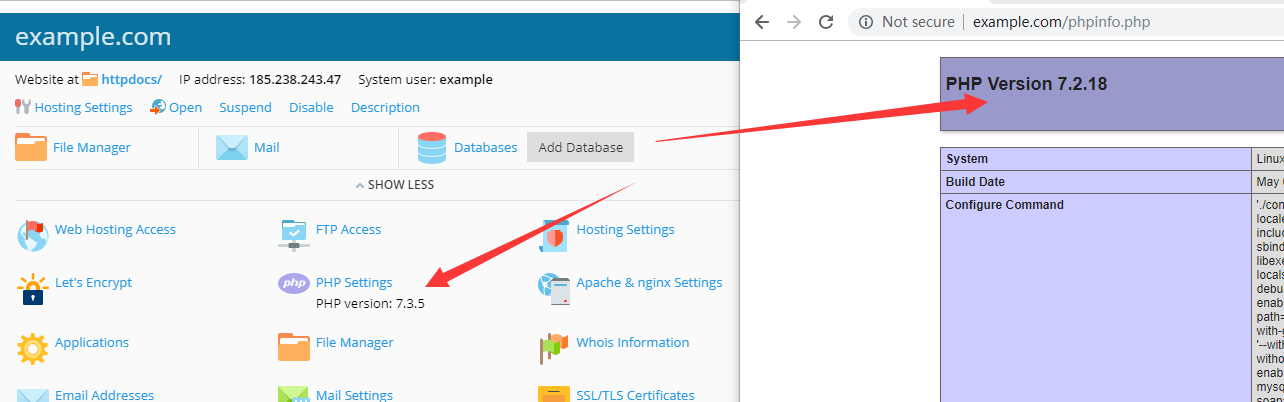
Task: Click the Web Hosting Access globe icon
Action: 32,236
